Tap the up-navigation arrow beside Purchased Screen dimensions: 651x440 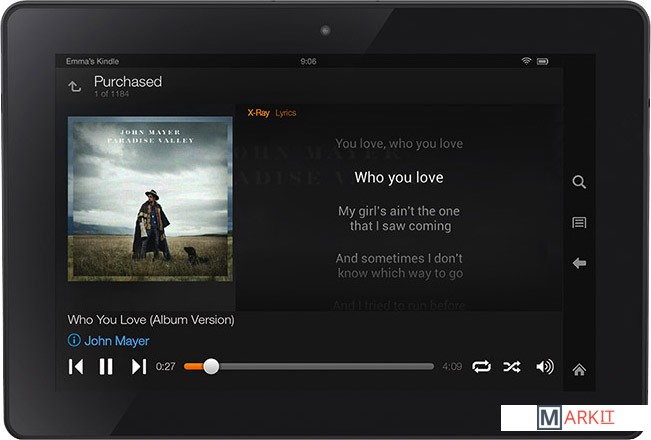tap(75, 87)
